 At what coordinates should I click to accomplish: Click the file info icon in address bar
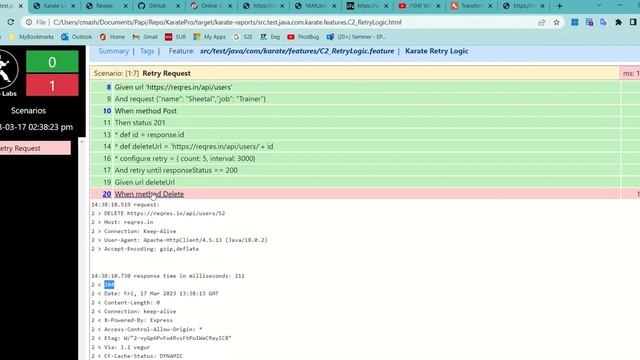click(x=29, y=22)
